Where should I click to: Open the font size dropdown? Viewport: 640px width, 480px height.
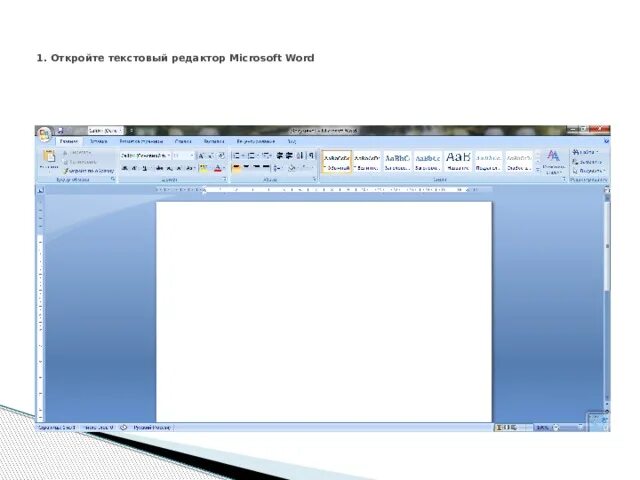coord(191,156)
